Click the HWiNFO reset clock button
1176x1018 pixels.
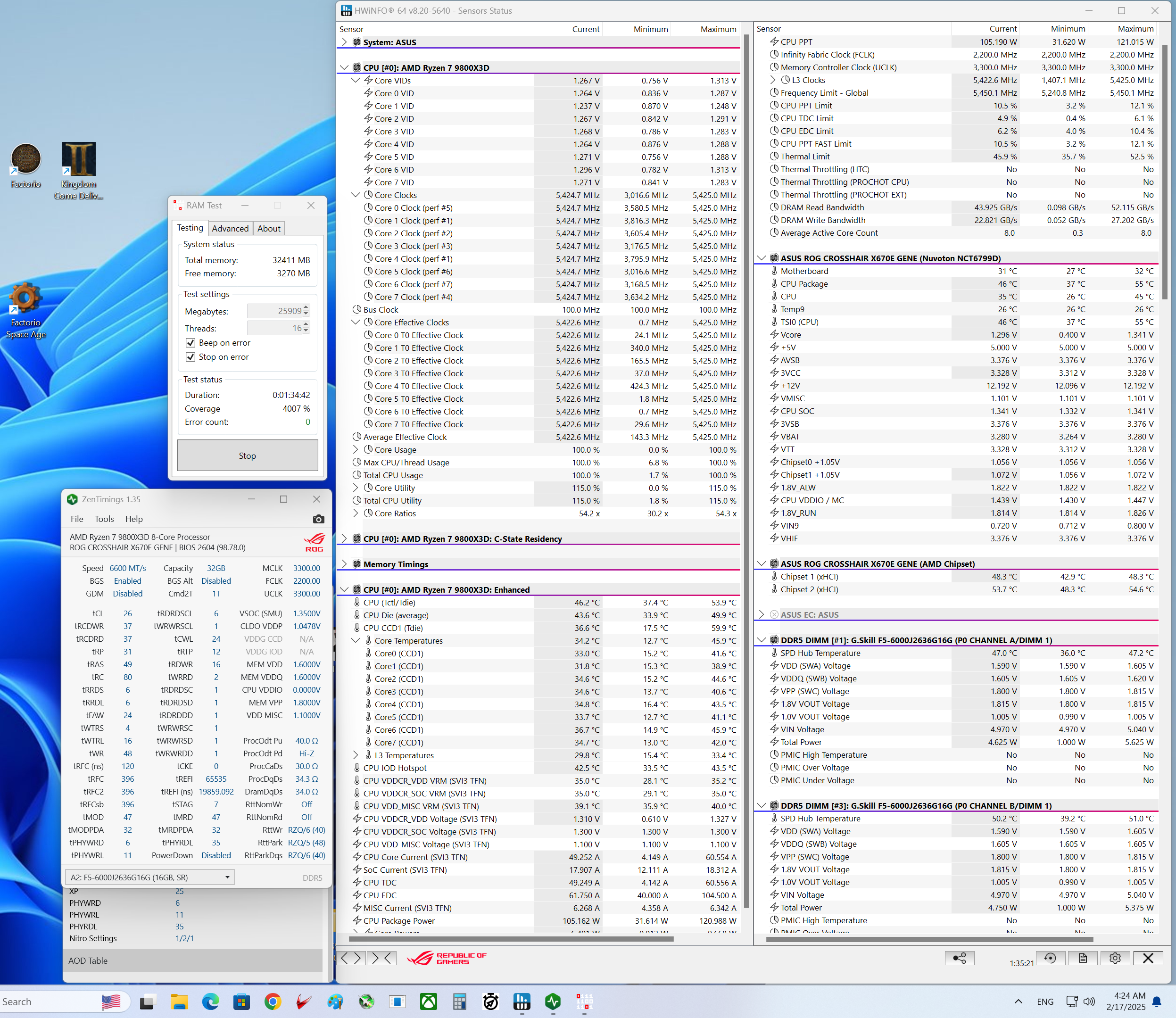(1050, 958)
